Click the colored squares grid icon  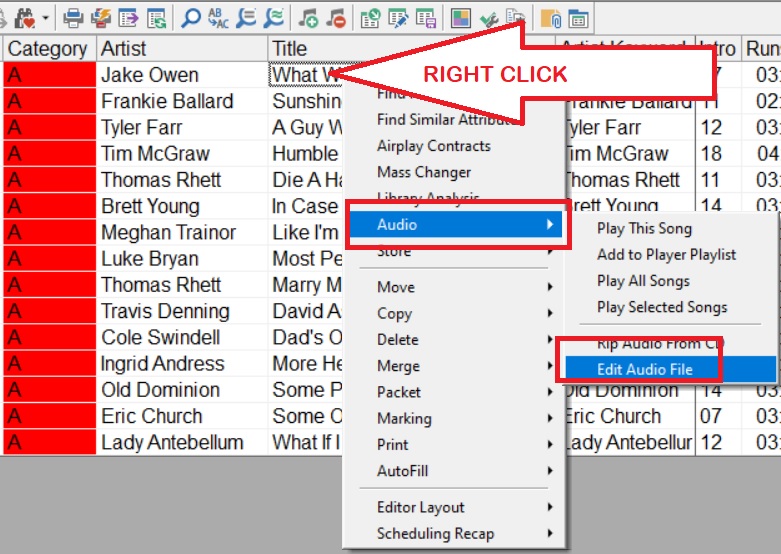(x=461, y=18)
